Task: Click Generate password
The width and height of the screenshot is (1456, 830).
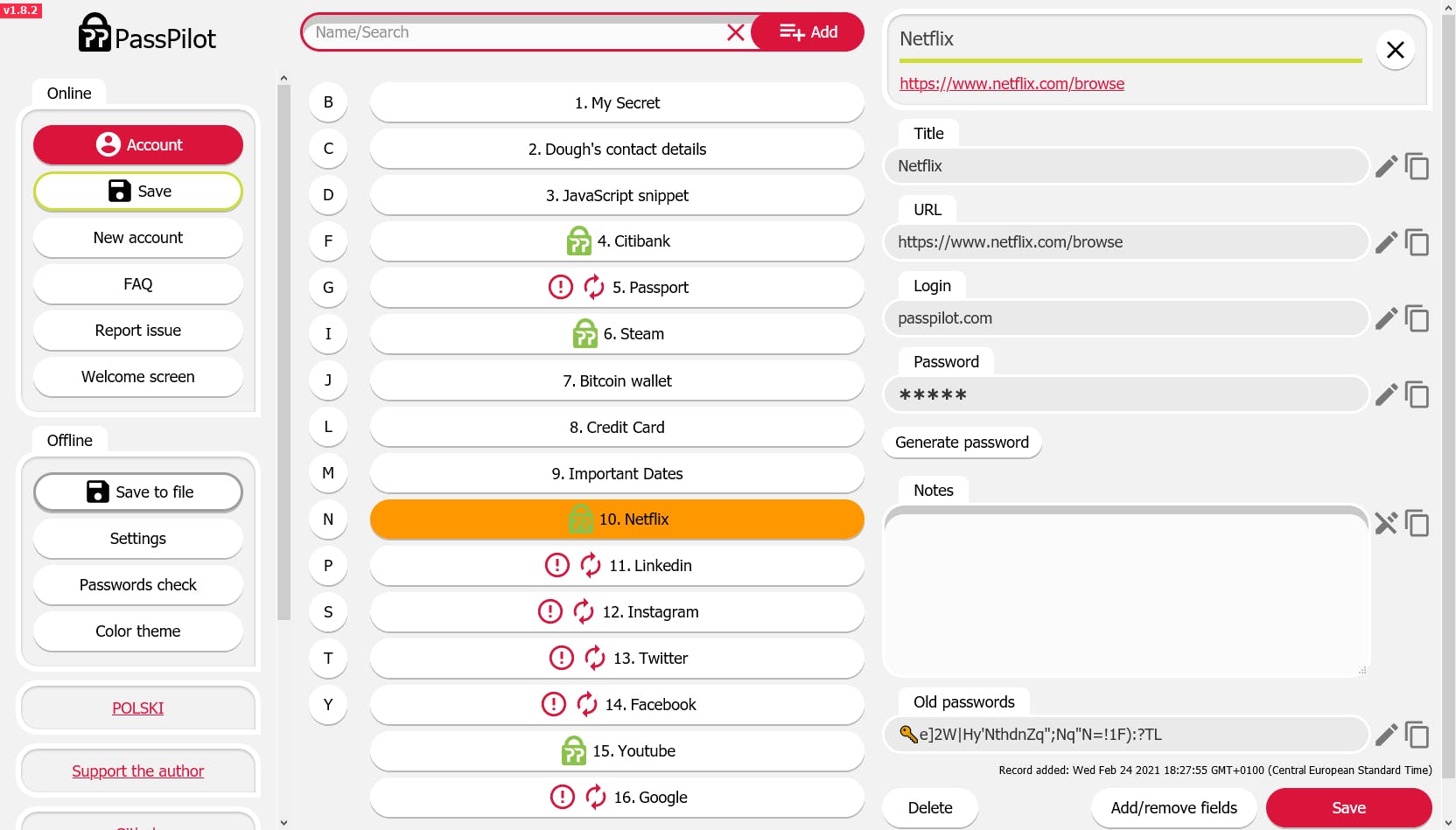Action: (962, 443)
